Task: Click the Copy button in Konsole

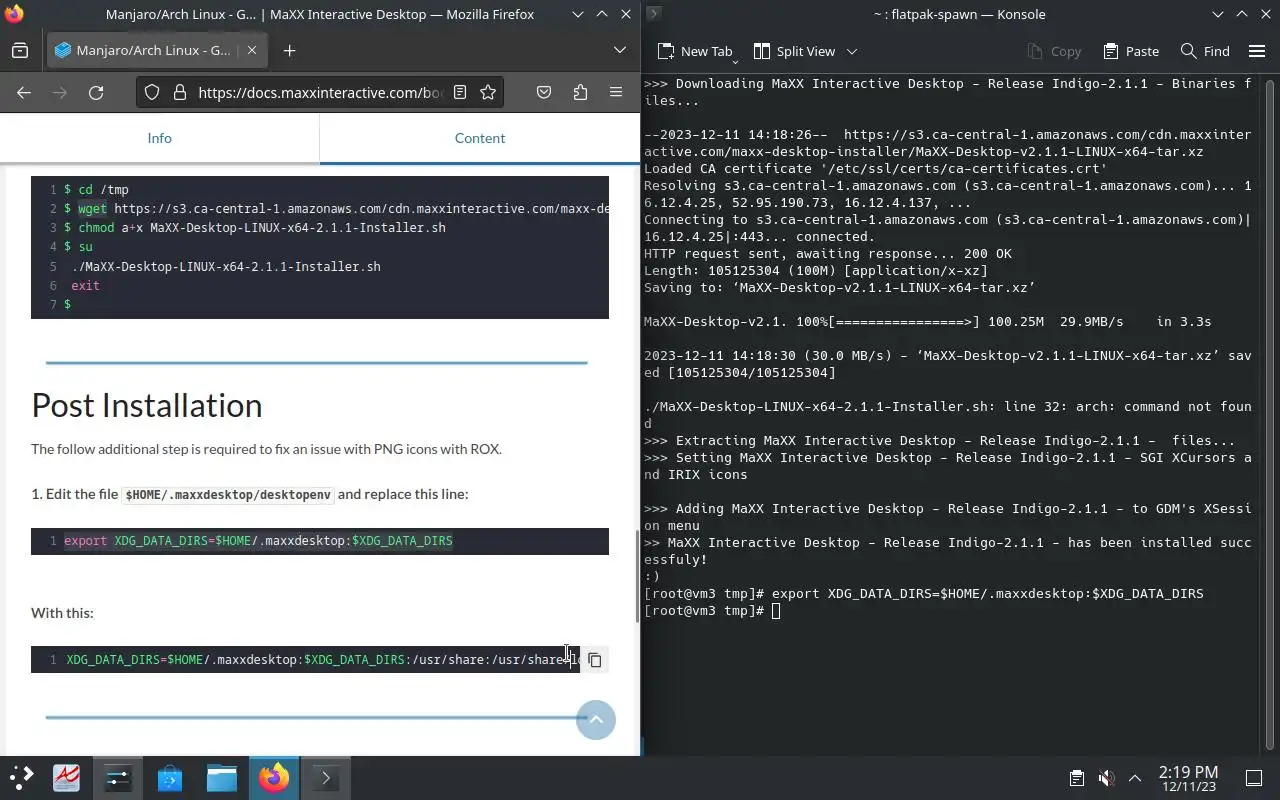Action: [1054, 51]
